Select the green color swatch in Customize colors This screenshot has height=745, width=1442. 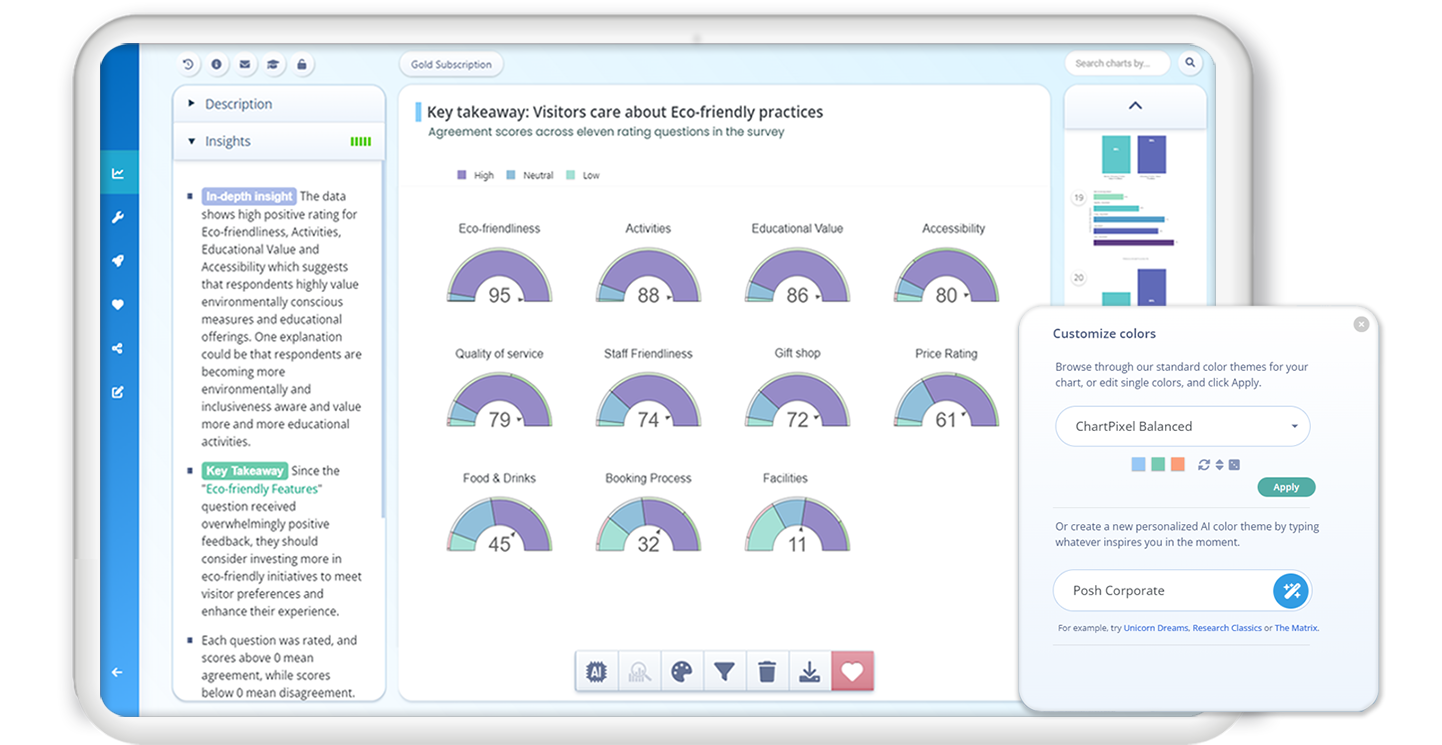pyautogui.click(x=1159, y=464)
